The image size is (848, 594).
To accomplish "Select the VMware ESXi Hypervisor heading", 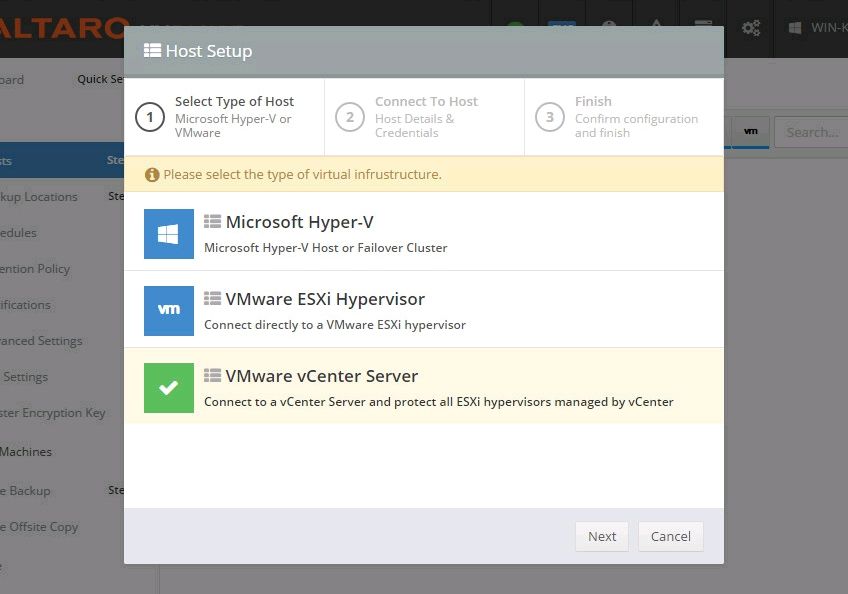I will pyautogui.click(x=325, y=299).
